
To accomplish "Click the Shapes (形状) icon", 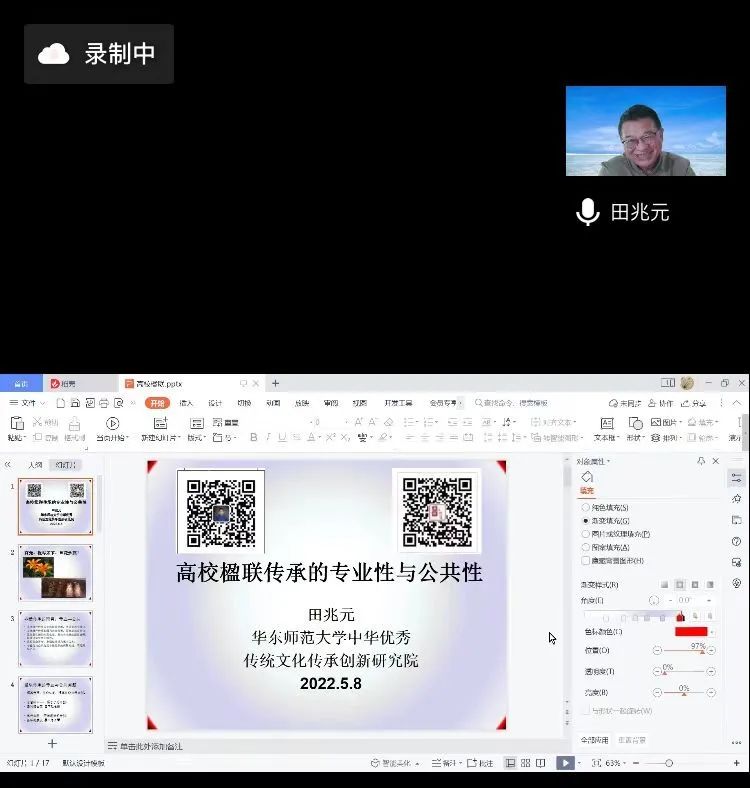I will point(635,424).
